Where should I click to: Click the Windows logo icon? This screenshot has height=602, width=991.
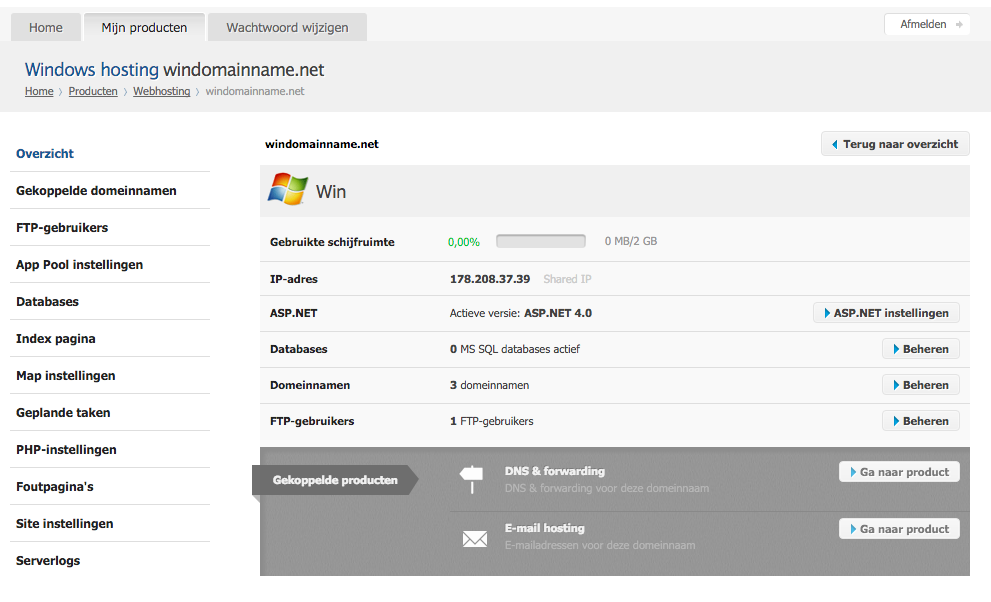click(x=287, y=189)
